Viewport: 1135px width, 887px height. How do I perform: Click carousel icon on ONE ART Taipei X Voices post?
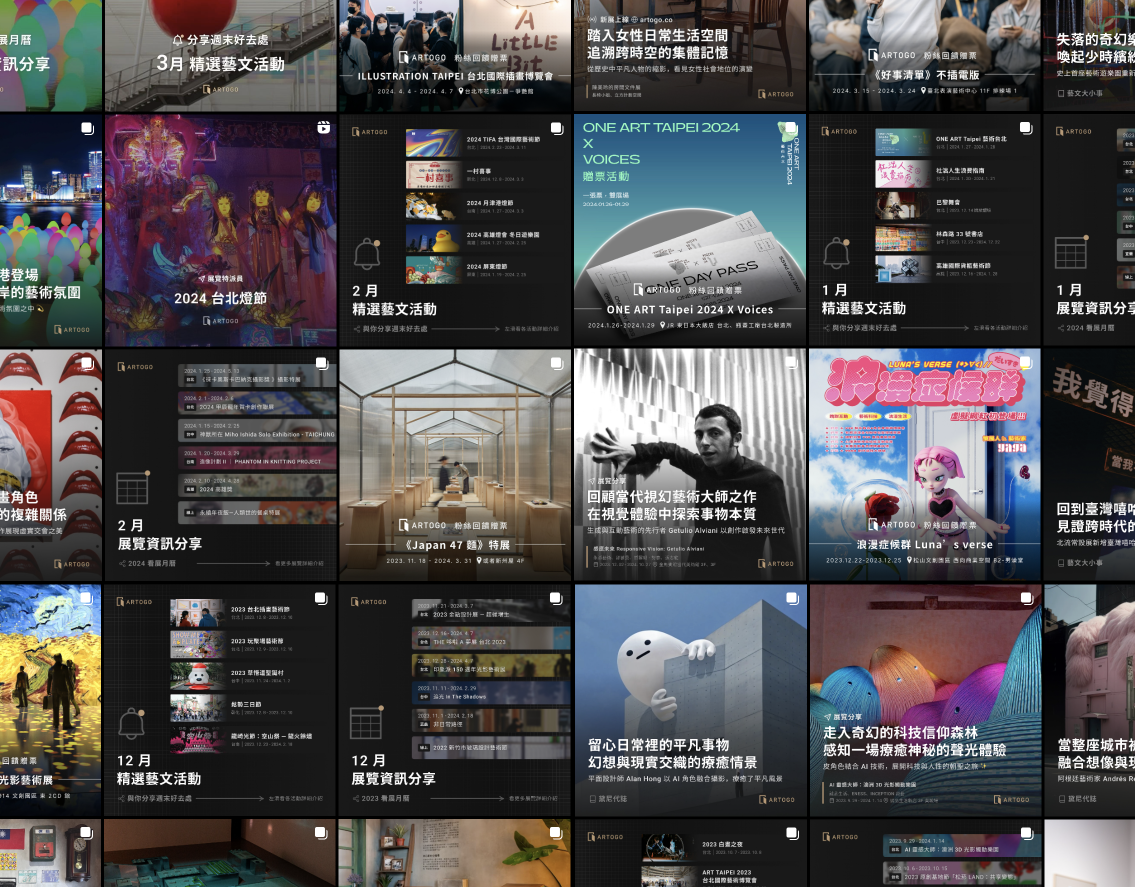coord(791,128)
